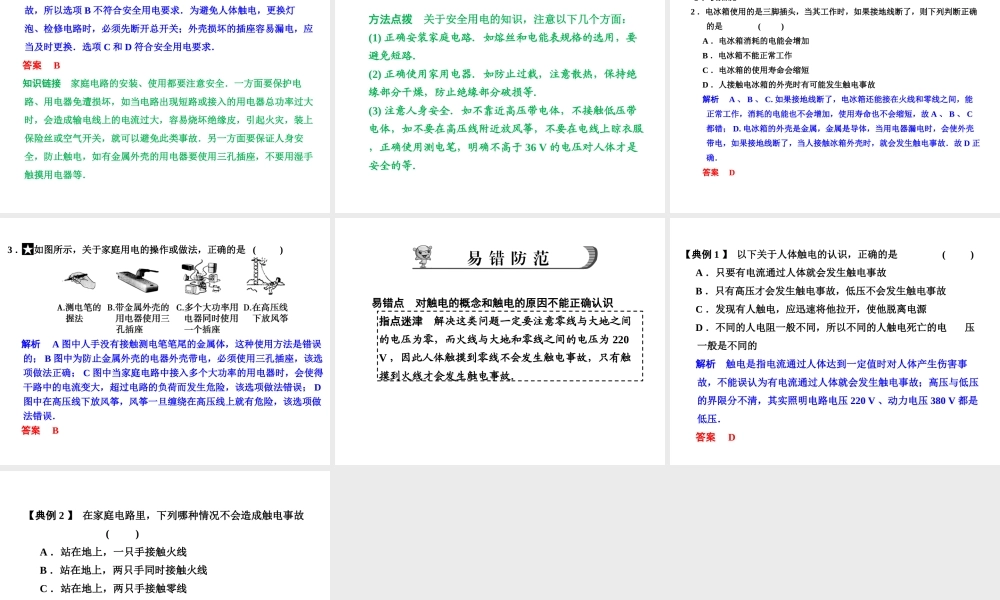Click 答案 B above the 知识链接 section
Viewport: 1000px width, 600px height.
tap(41, 65)
